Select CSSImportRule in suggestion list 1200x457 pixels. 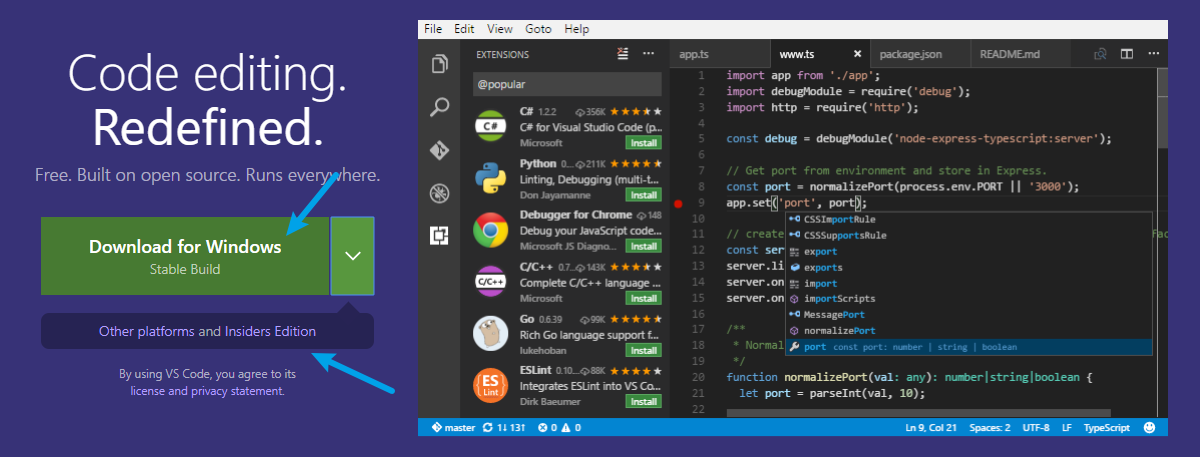(x=968, y=219)
